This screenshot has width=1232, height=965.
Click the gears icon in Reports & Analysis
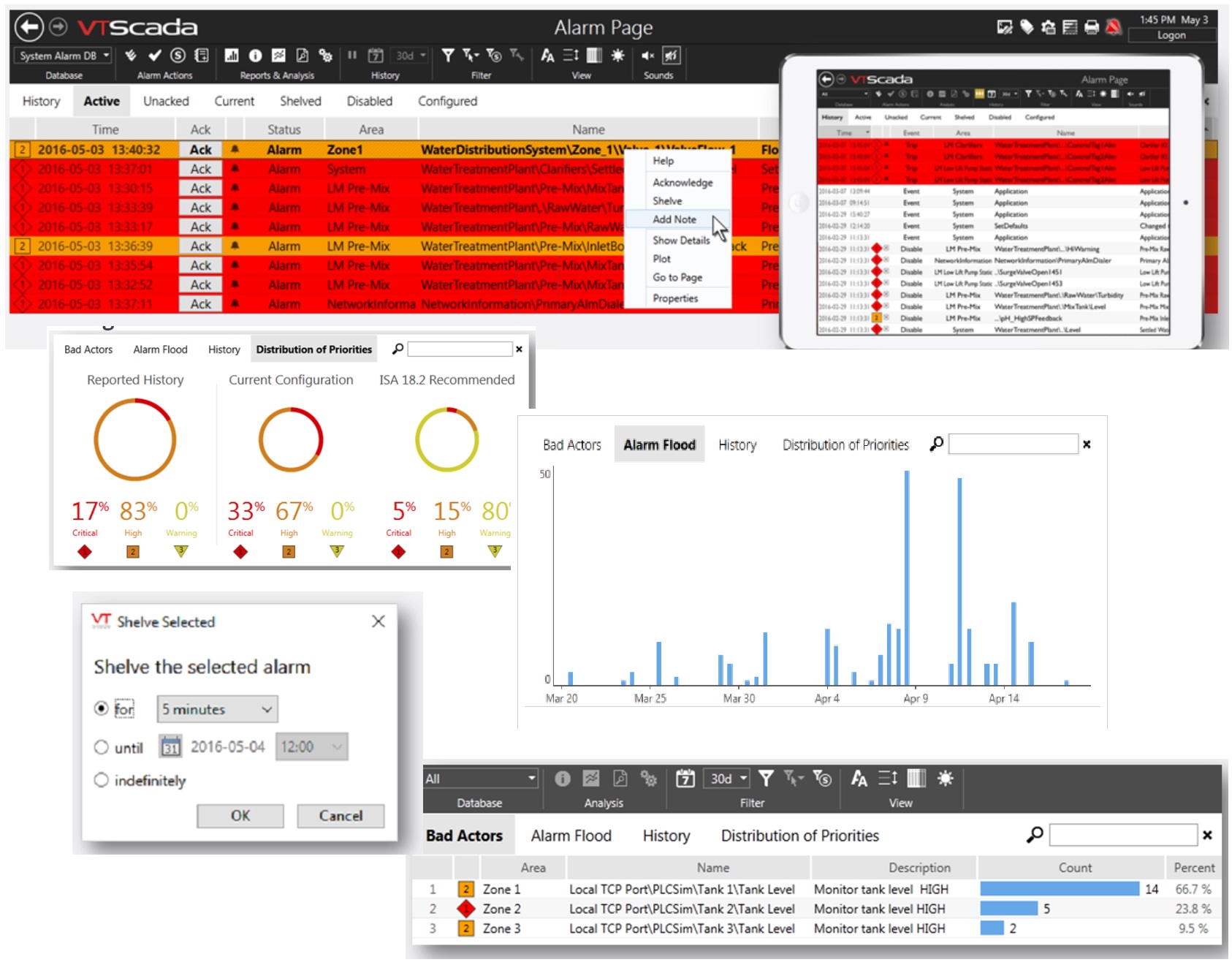(x=325, y=56)
